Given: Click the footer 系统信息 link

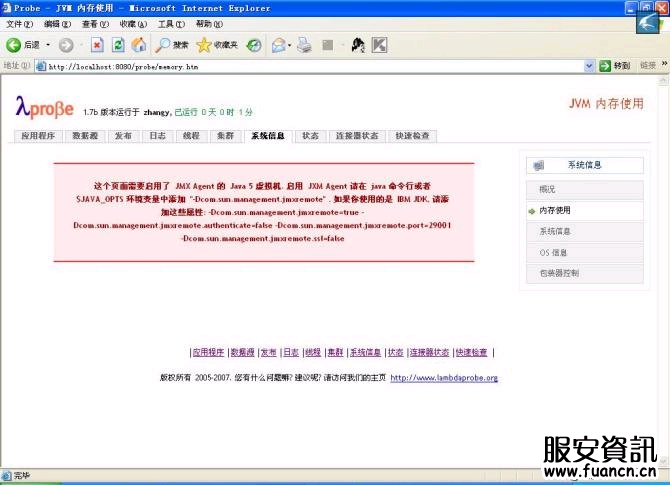Looking at the screenshot, I should pyautogui.click(x=365, y=352).
